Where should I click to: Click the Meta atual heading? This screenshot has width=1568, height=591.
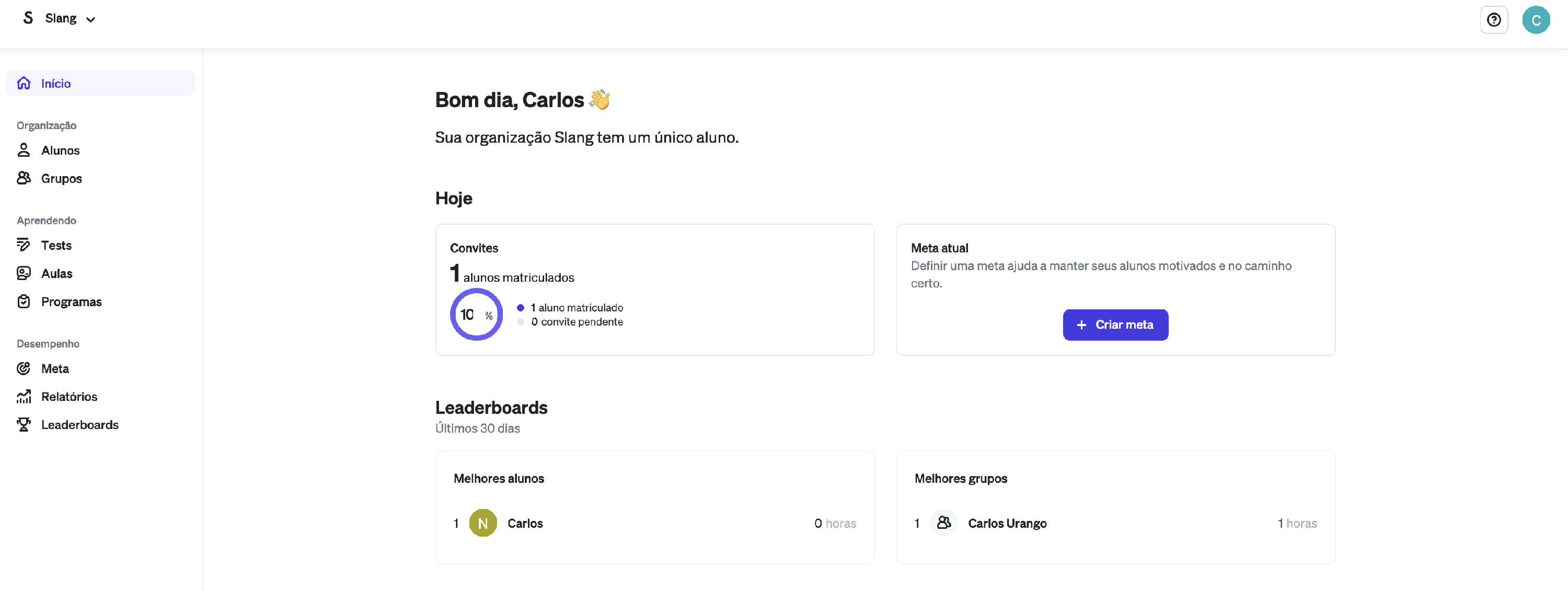(x=939, y=248)
